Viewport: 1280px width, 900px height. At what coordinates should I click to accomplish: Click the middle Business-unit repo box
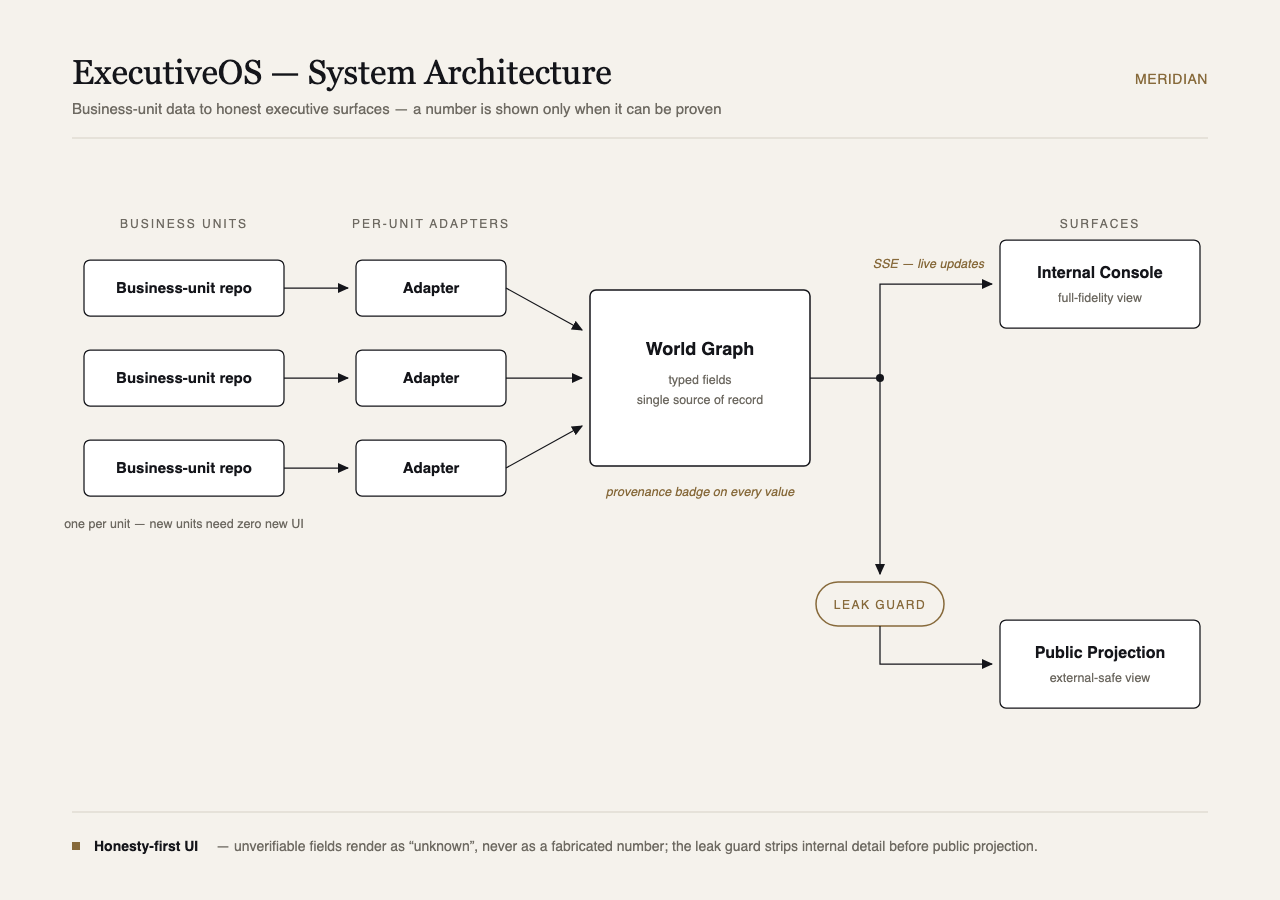tap(184, 378)
